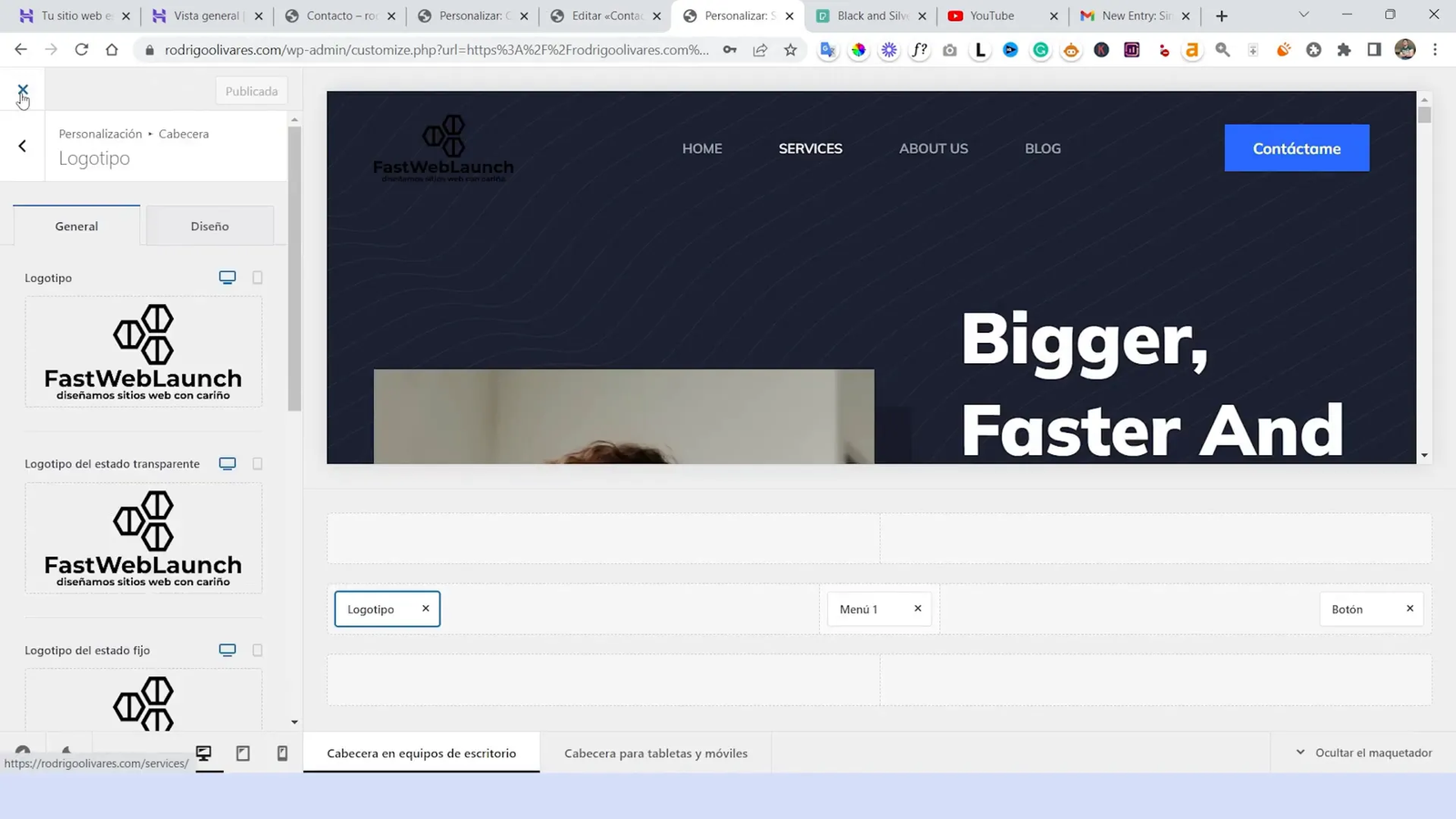Image resolution: width=1456 pixels, height=819 pixels.
Task: Close the Logotipo block in the header builder
Action: [425, 609]
